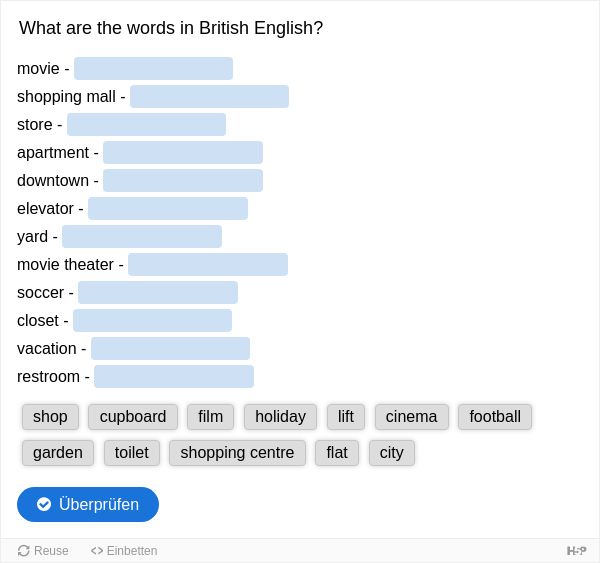Click the blank drop zone next to 'soccer'
This screenshot has width=600, height=563.
point(158,292)
